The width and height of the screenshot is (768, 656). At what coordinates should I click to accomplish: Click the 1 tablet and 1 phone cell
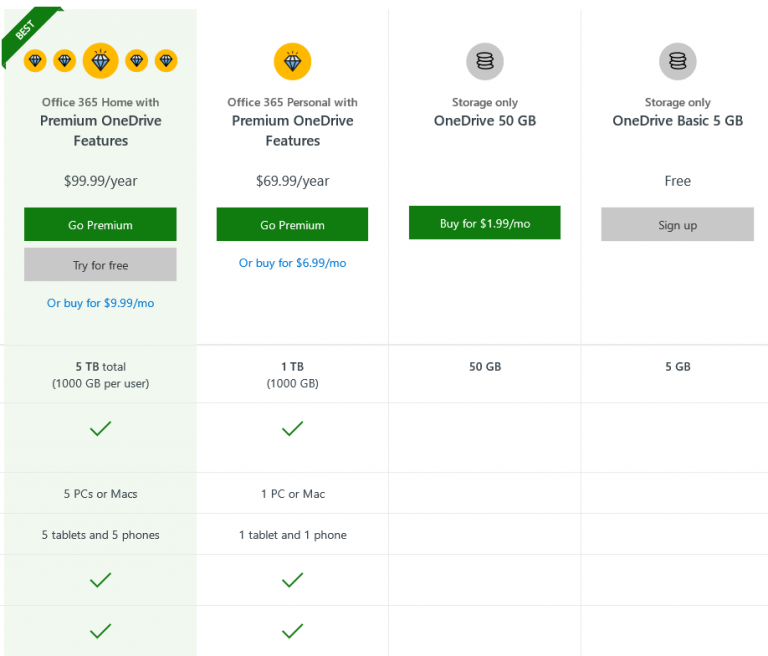(x=292, y=535)
